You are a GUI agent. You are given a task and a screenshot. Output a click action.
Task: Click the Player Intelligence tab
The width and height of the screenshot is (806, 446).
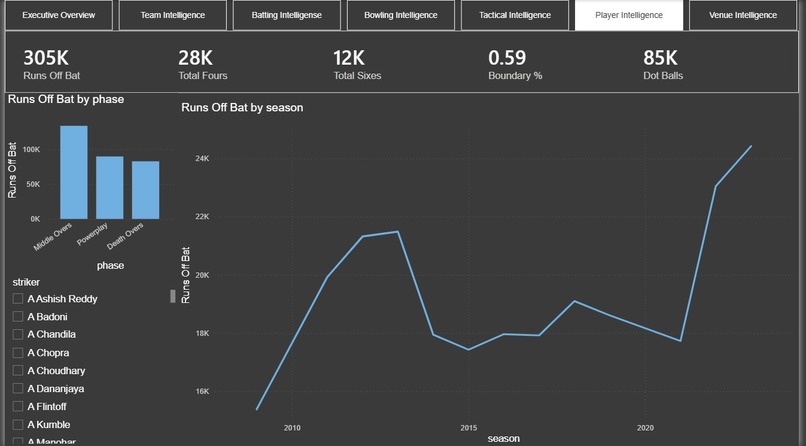click(629, 15)
